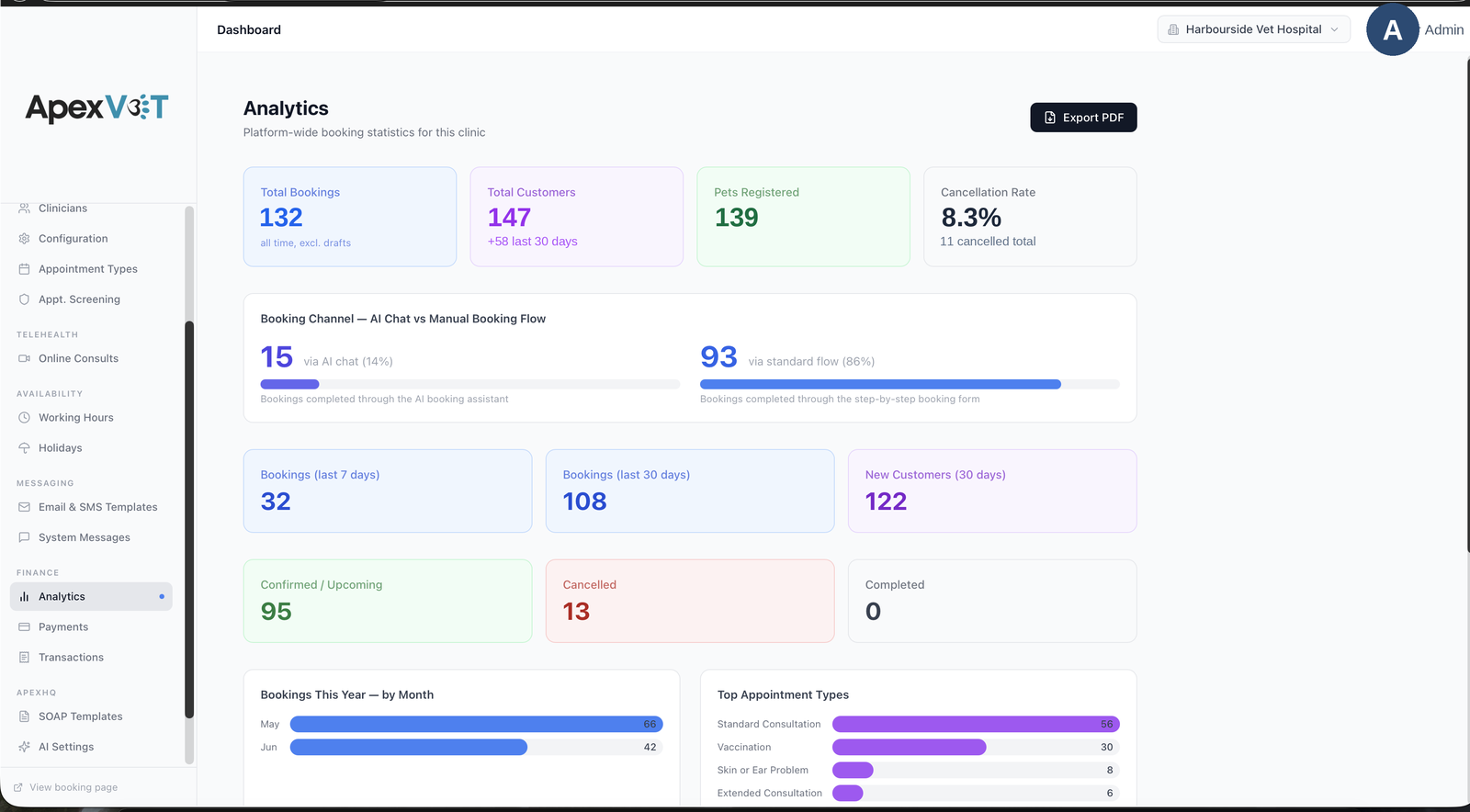This screenshot has width=1470, height=812.
Task: Open the Harbourside Vet Hospital dropdown
Action: [1253, 29]
